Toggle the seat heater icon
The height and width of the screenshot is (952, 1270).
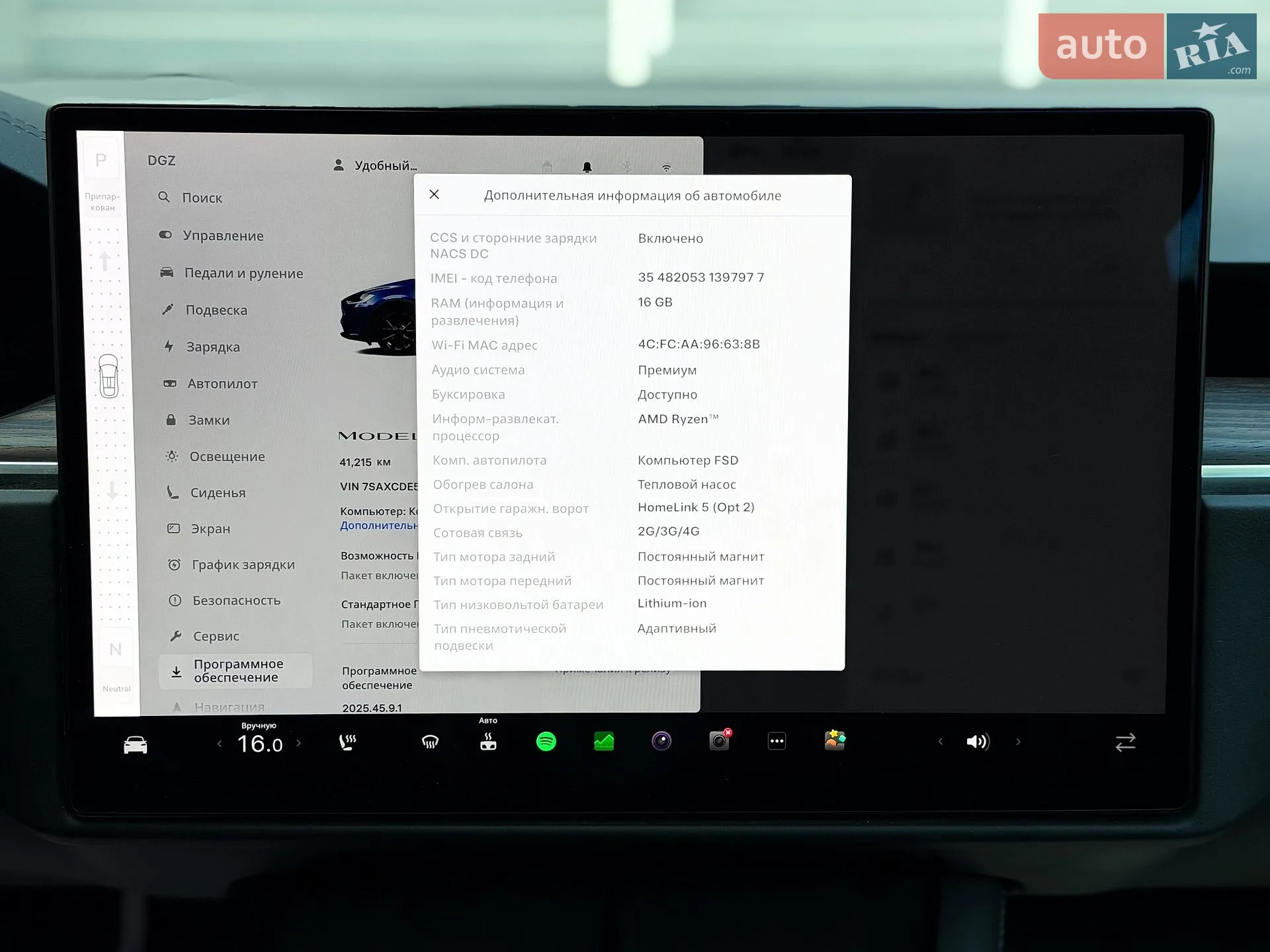[347, 742]
